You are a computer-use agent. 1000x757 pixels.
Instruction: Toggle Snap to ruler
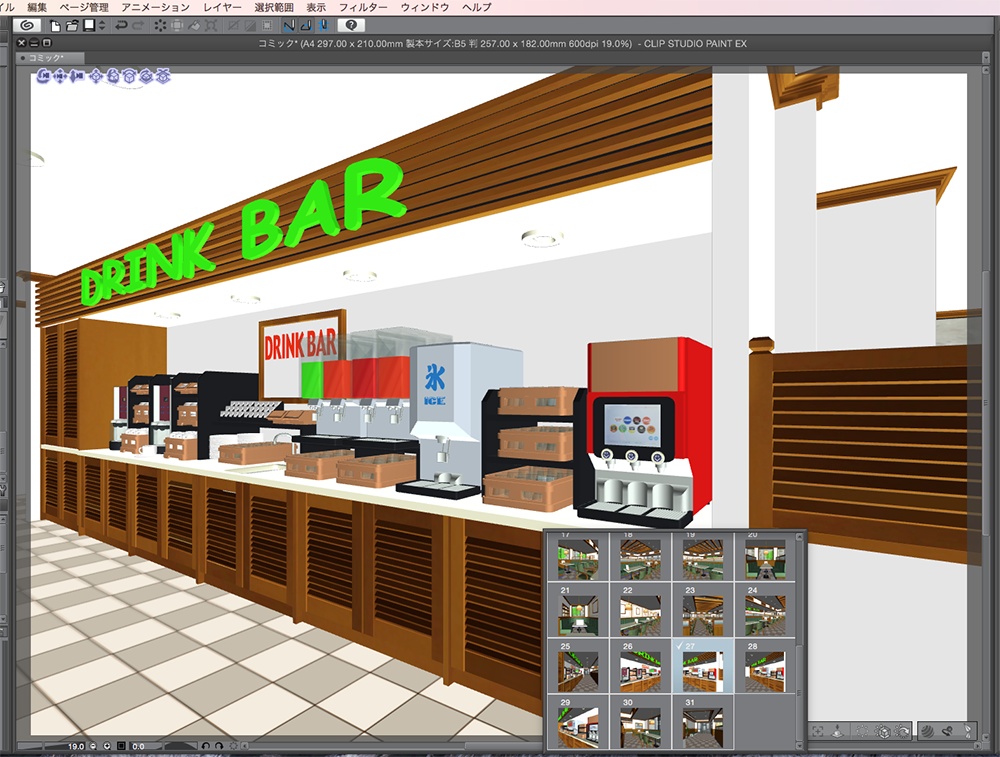click(290, 26)
